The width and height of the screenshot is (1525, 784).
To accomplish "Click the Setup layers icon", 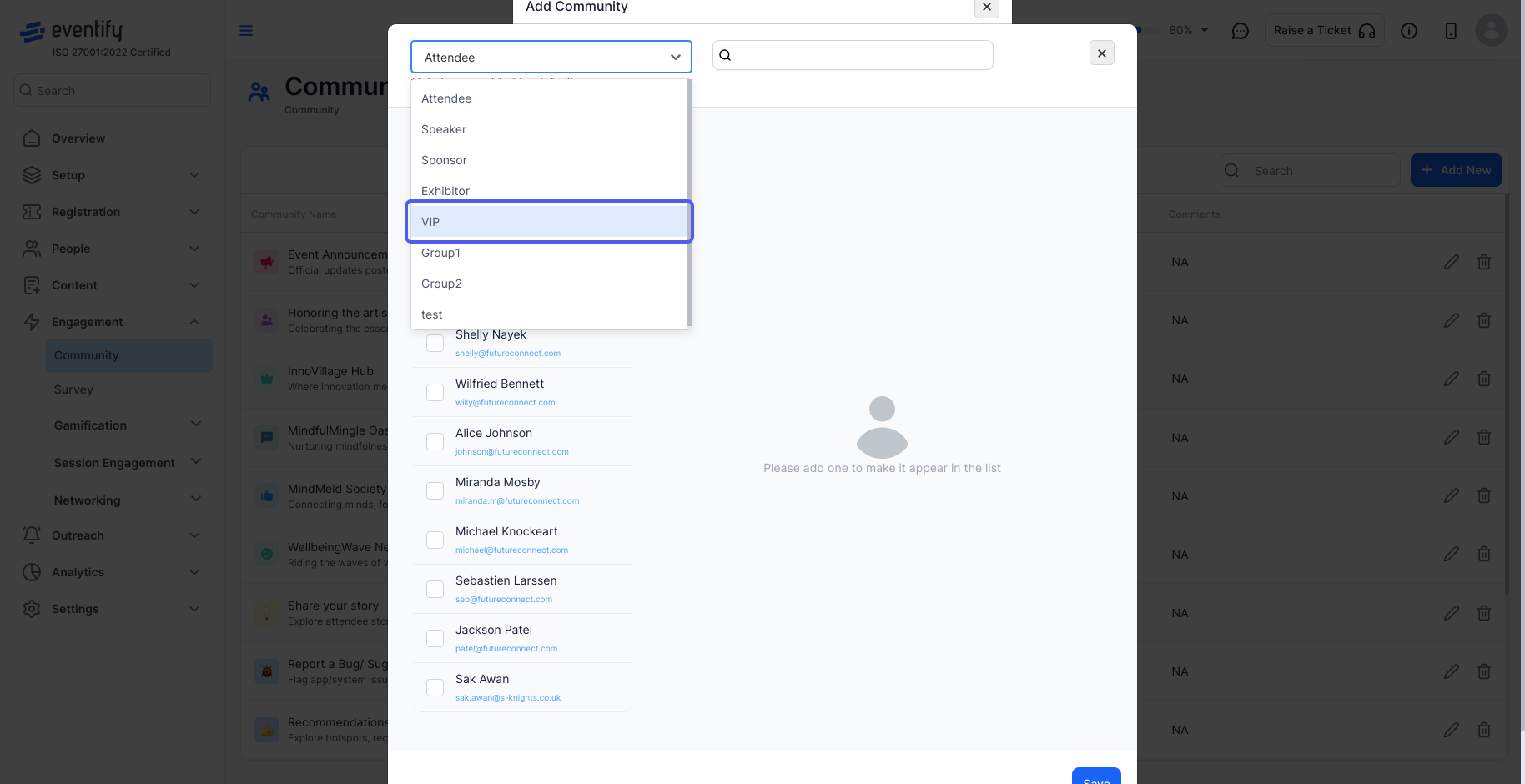I will click(x=32, y=175).
